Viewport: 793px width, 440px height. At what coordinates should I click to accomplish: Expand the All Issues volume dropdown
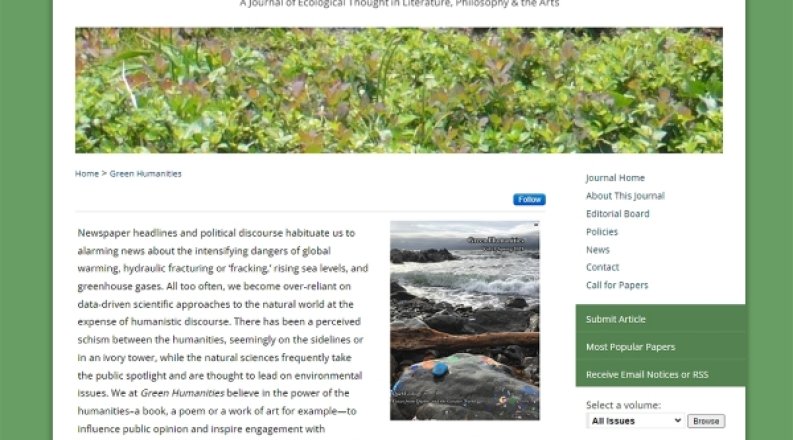(x=636, y=421)
